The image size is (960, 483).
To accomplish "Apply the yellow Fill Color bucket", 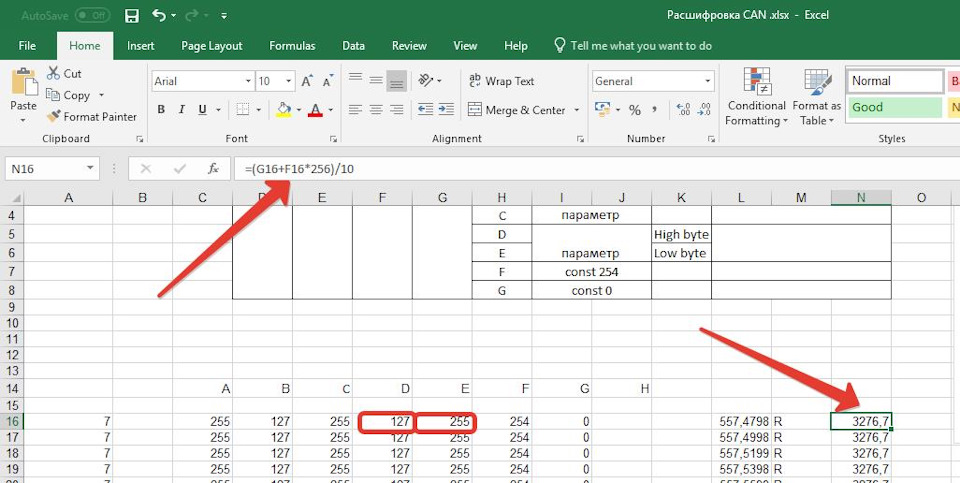I will (283, 110).
